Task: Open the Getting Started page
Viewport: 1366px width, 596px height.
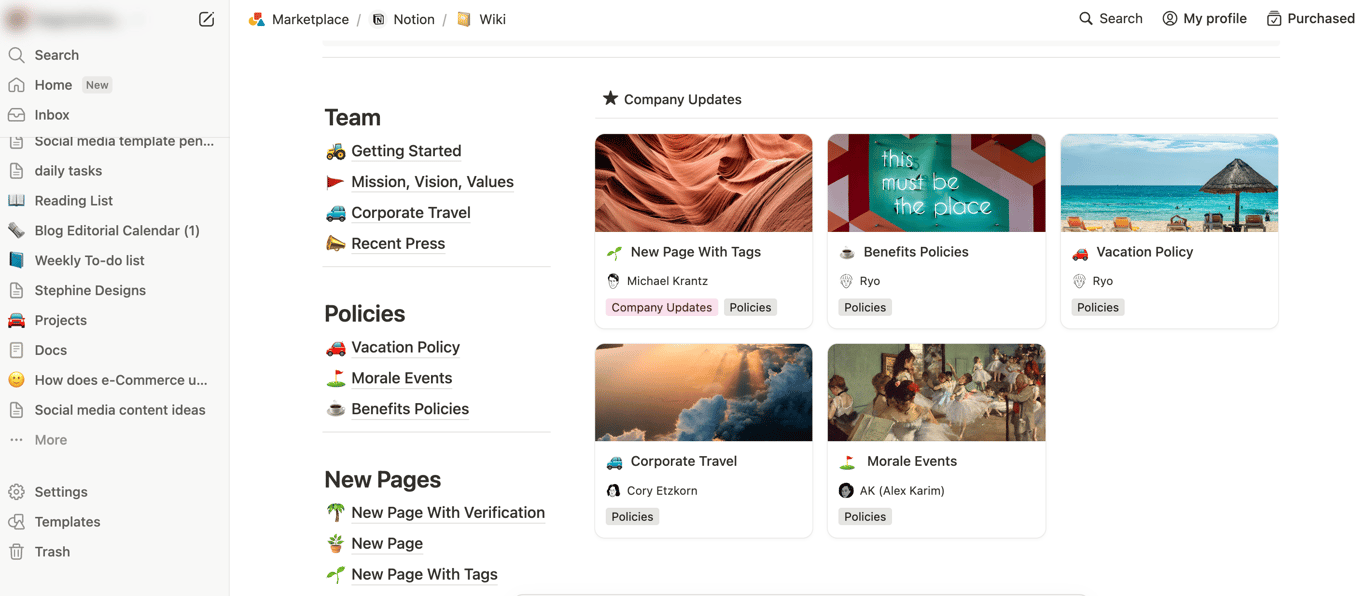Action: (x=405, y=150)
